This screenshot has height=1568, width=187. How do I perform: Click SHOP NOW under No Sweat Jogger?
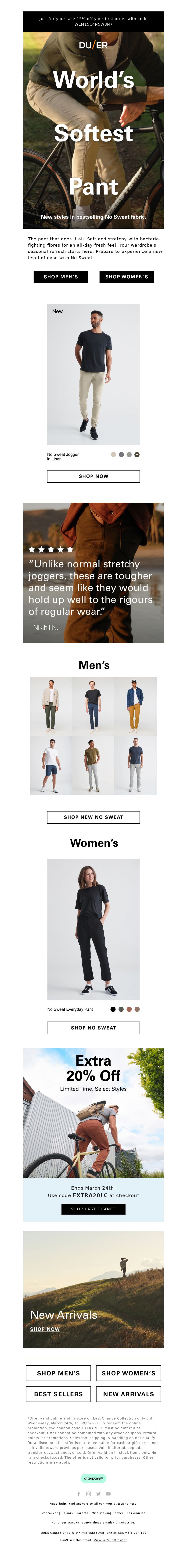pos(93,476)
